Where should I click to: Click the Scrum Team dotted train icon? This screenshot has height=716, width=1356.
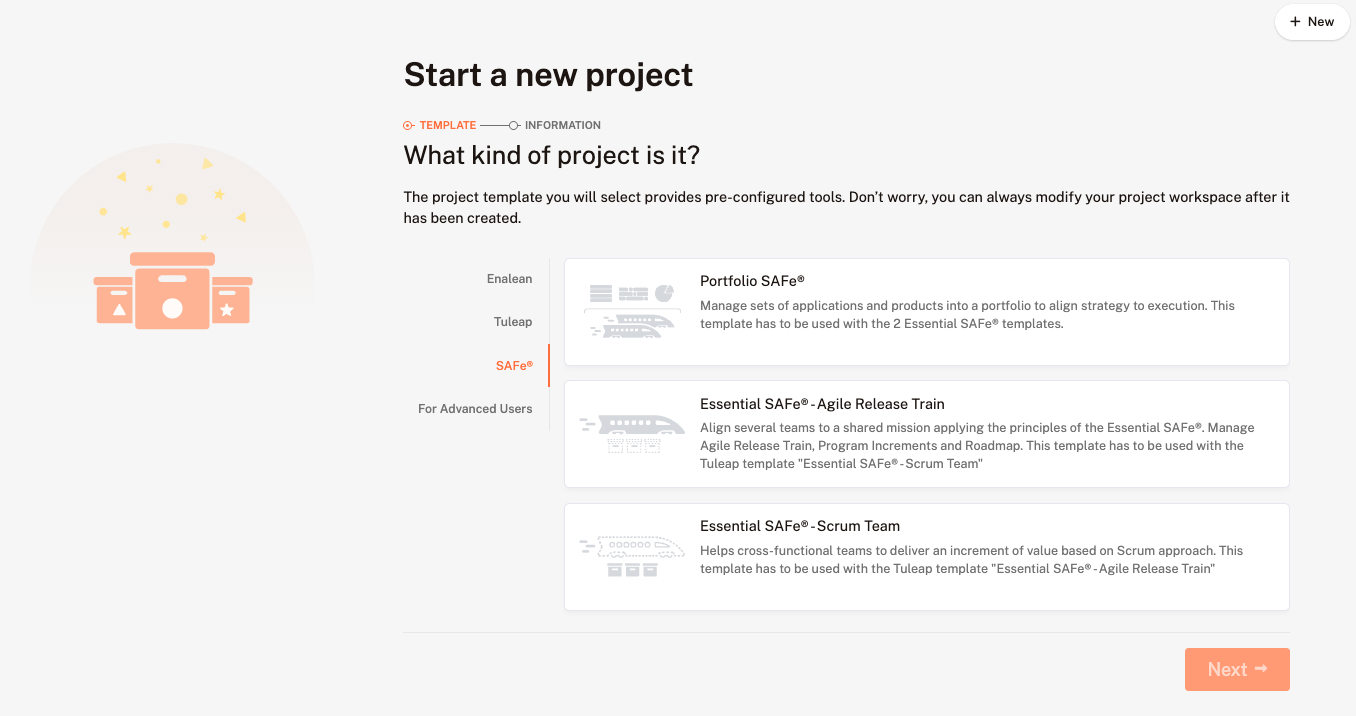tap(632, 556)
